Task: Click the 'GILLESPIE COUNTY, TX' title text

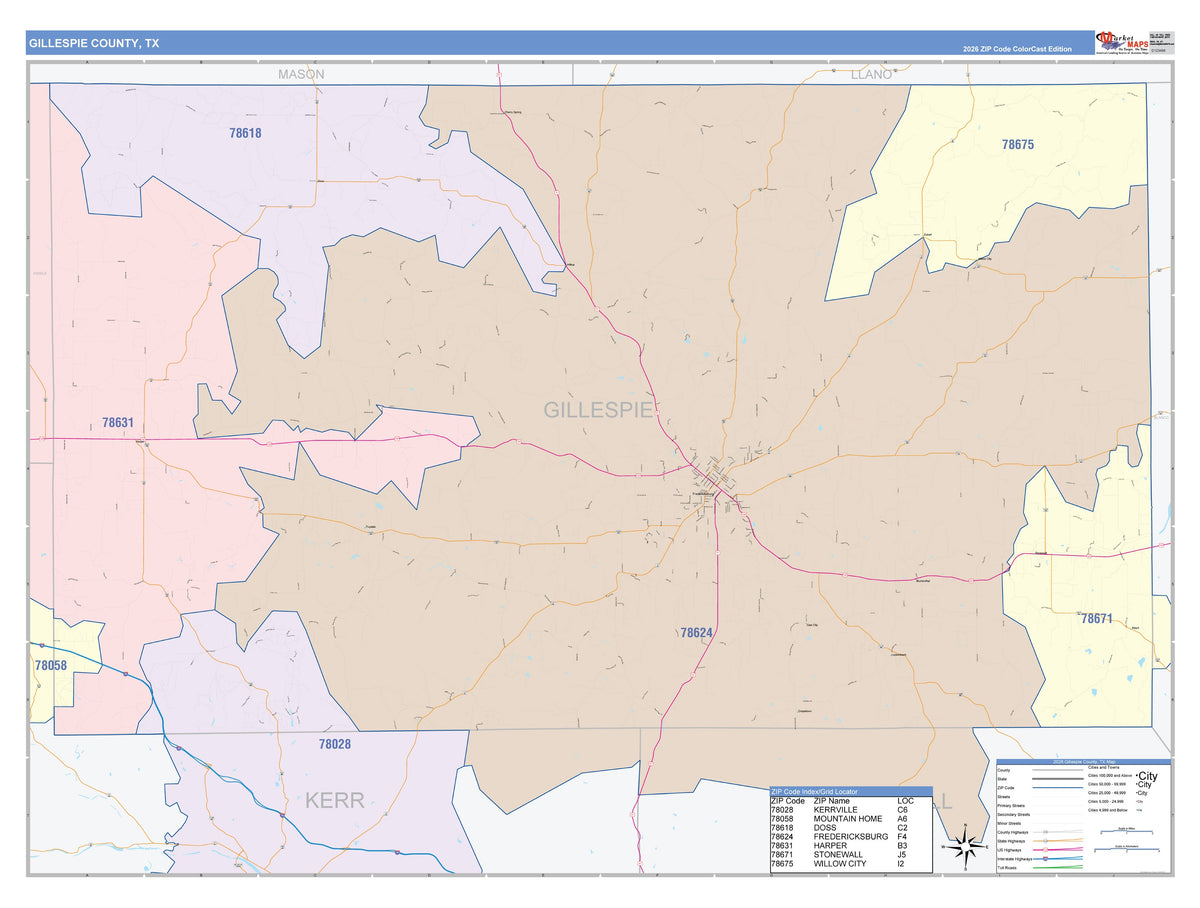Action: click(x=94, y=43)
